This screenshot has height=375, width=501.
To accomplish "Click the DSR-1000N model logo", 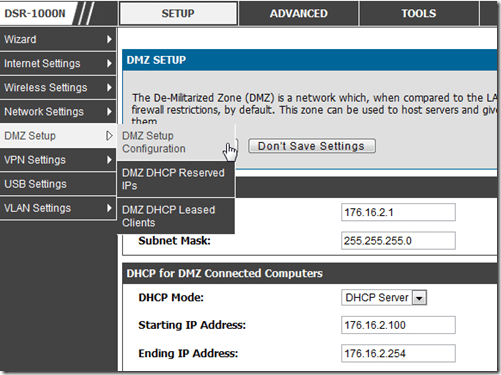I will [x=35, y=13].
